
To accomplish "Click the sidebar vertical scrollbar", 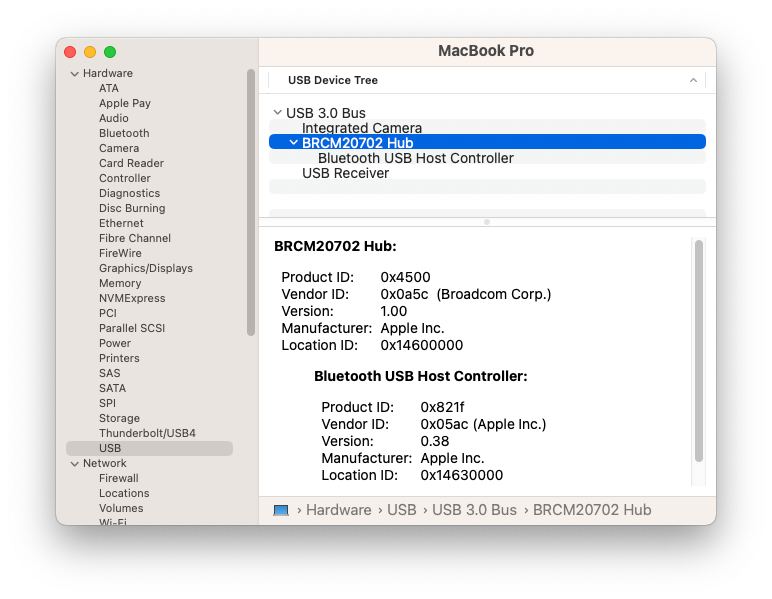I will pyautogui.click(x=251, y=202).
